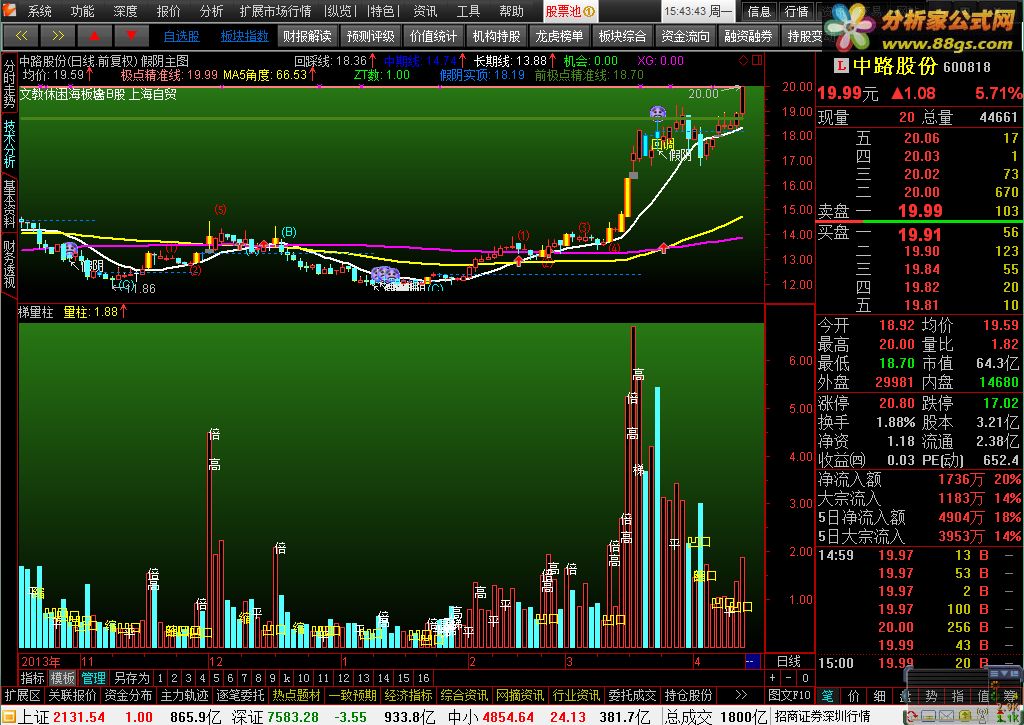Click the yellow index icon beside 上证
The image size is (1024, 725).
tap(8, 717)
